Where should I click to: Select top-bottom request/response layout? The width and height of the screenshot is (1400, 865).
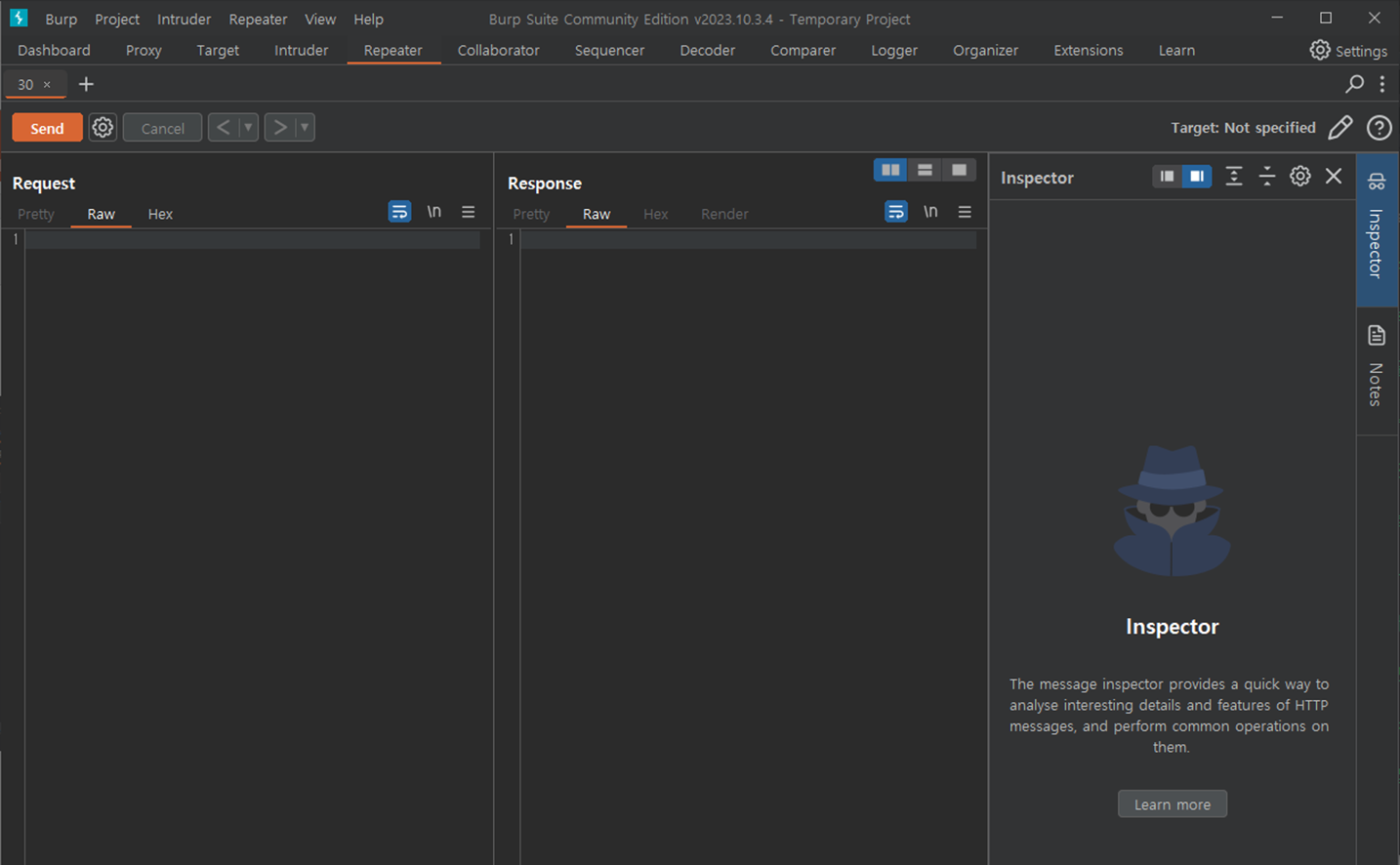coord(925,170)
